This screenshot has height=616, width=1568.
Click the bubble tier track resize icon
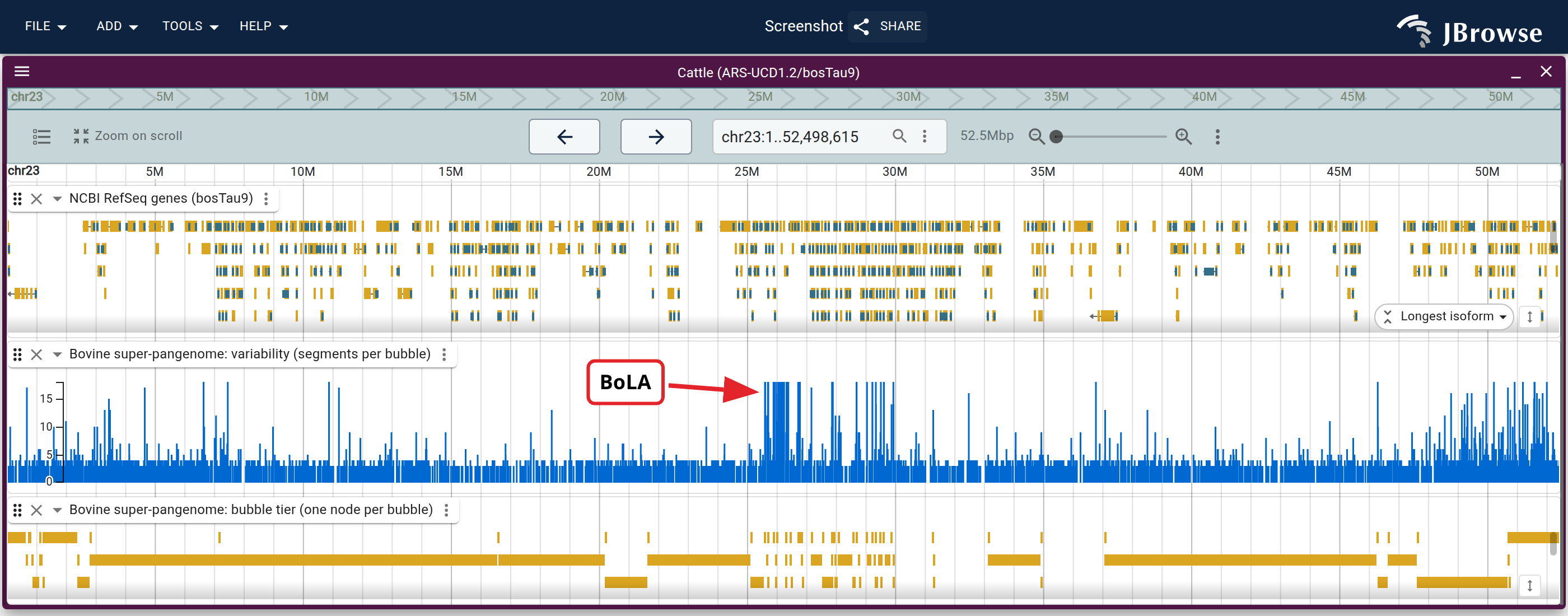(1530, 586)
